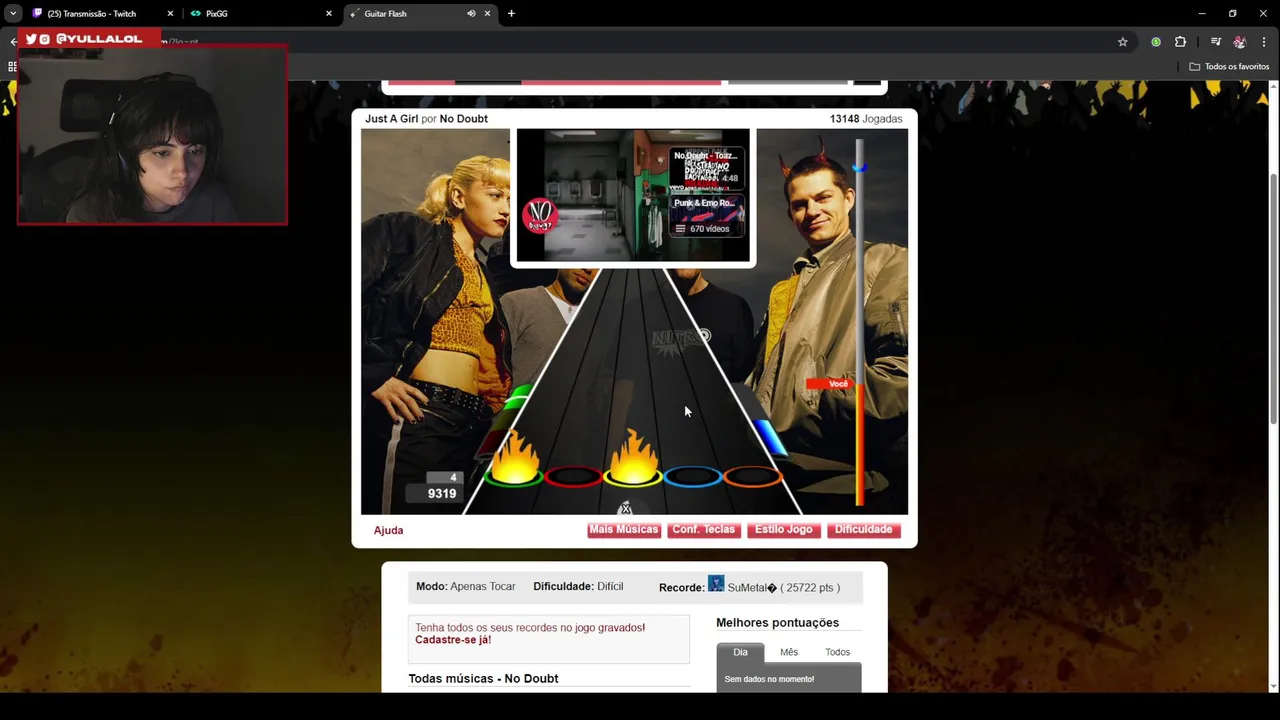Click the page vertical scrollbar
The image size is (1280, 720).
(1273, 300)
